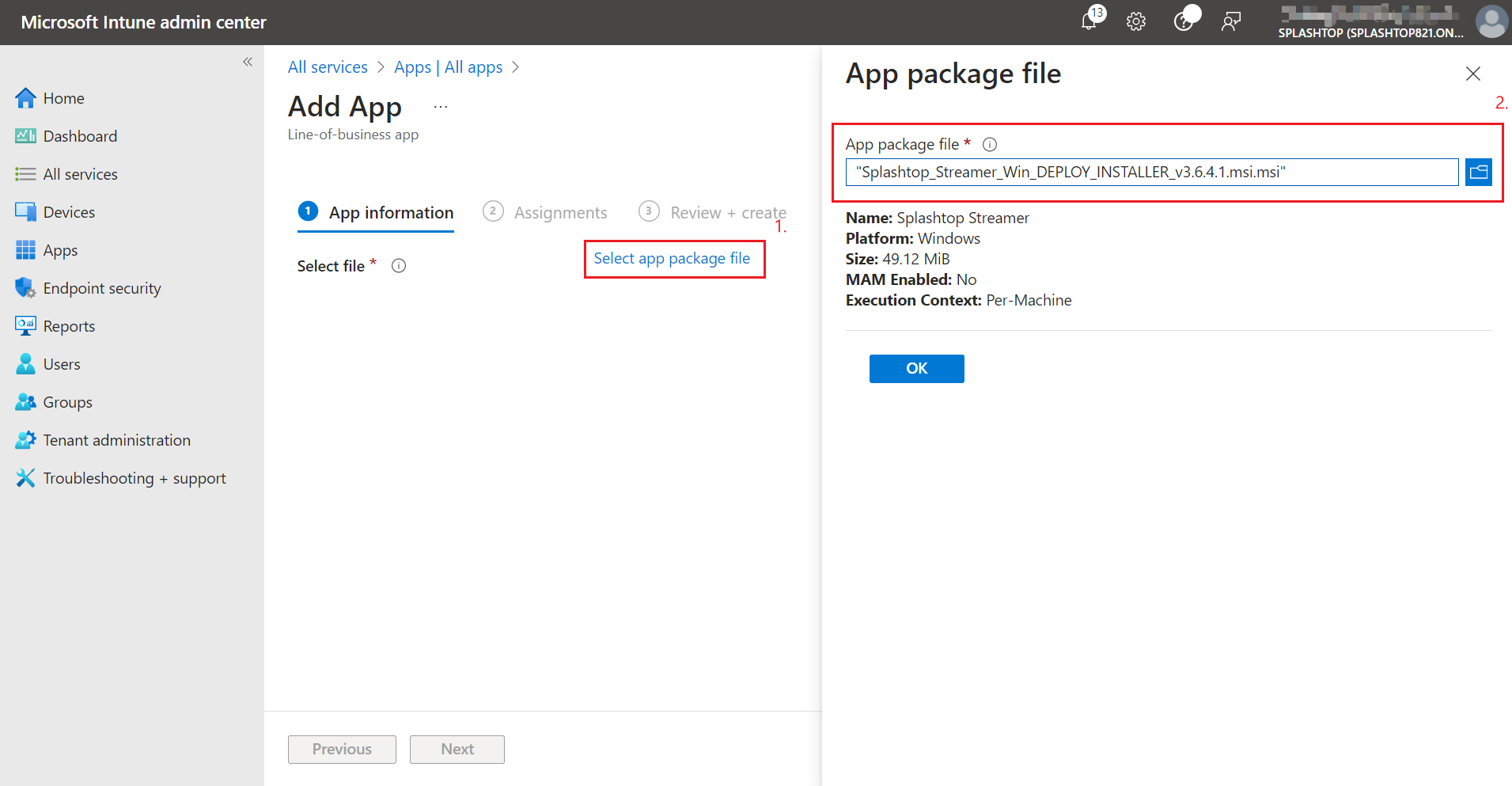The height and width of the screenshot is (786, 1512).
Task: Click the Select app package file link
Action: pos(673,258)
